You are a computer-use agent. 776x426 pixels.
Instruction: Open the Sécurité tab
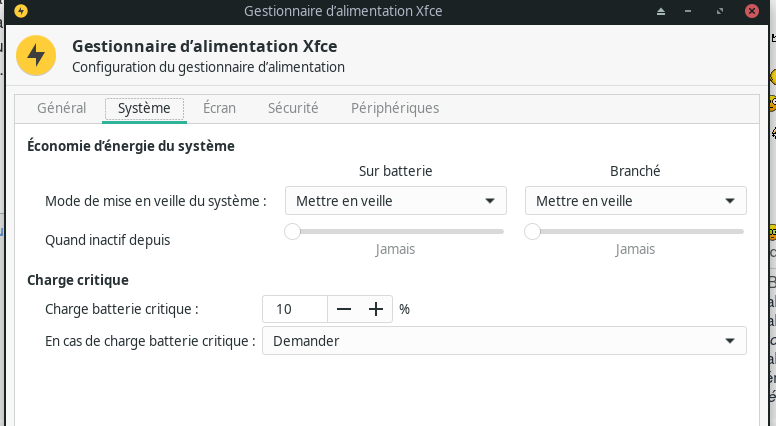[293, 108]
